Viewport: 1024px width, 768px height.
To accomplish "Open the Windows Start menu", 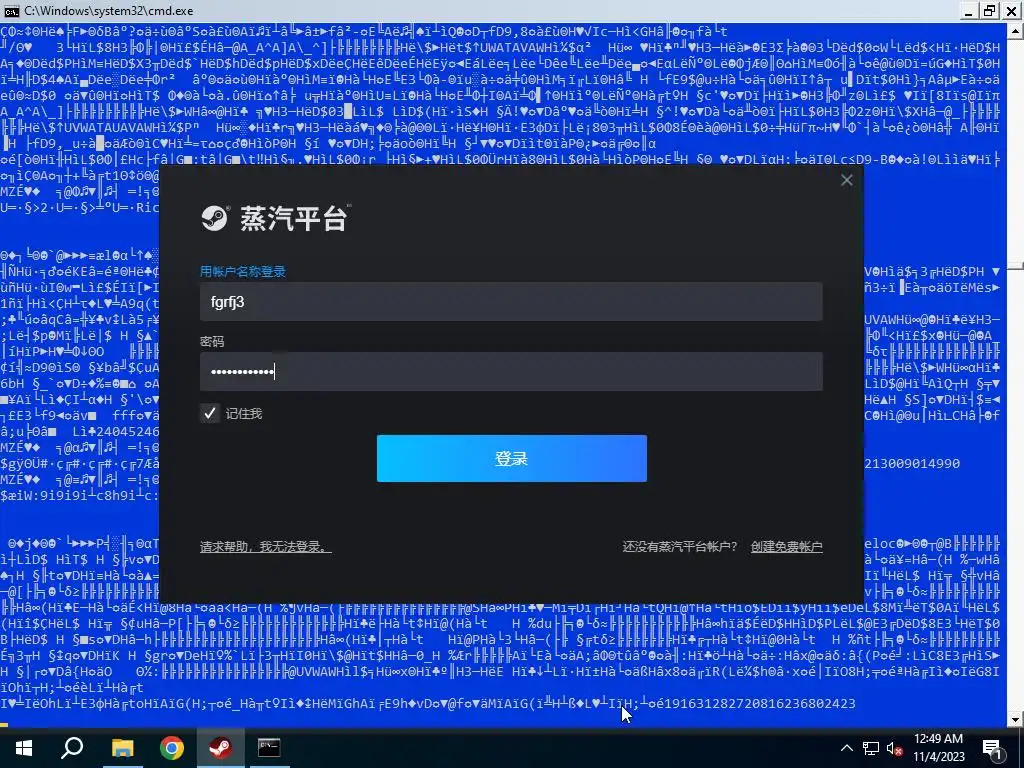I will pyautogui.click(x=24, y=748).
